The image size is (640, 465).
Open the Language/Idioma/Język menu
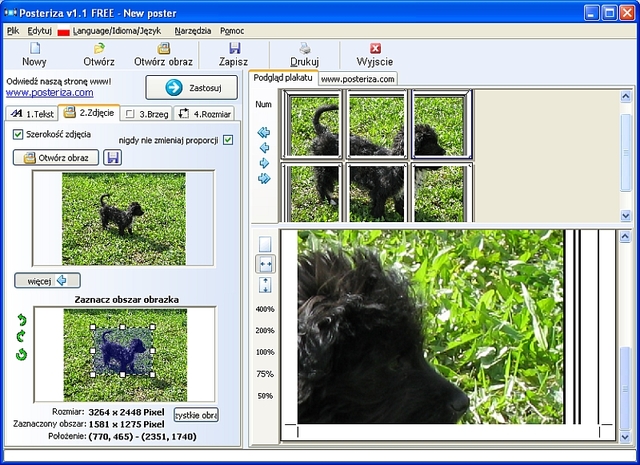[x=117, y=31]
